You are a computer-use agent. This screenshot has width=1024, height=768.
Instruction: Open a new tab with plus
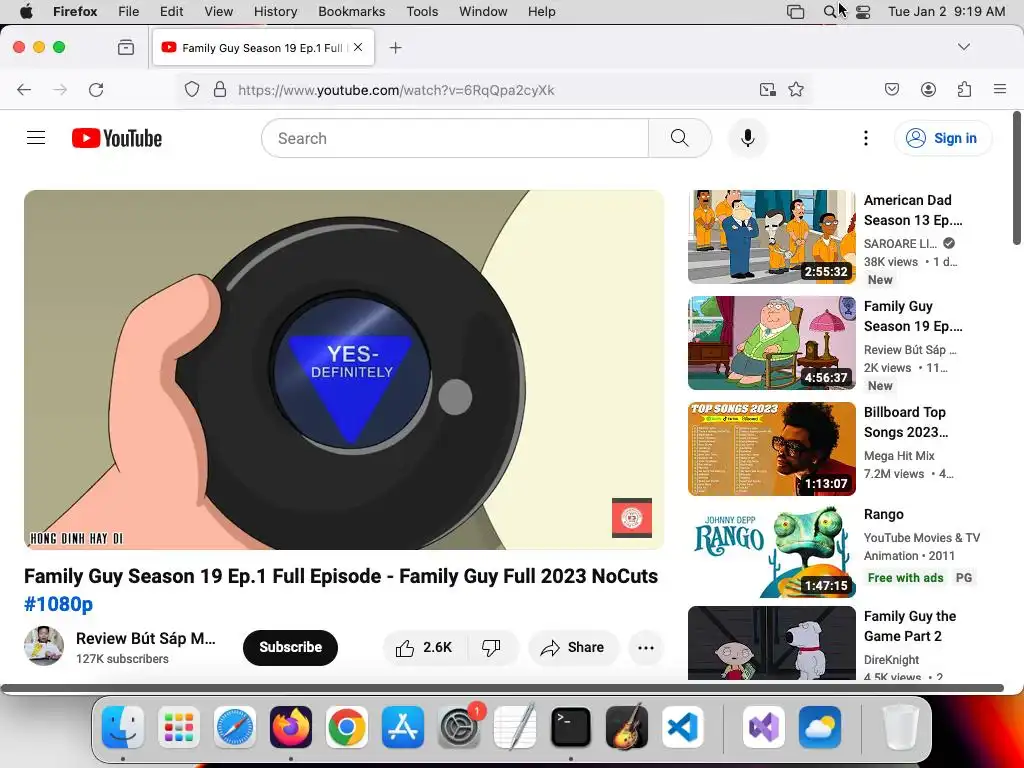coord(395,47)
